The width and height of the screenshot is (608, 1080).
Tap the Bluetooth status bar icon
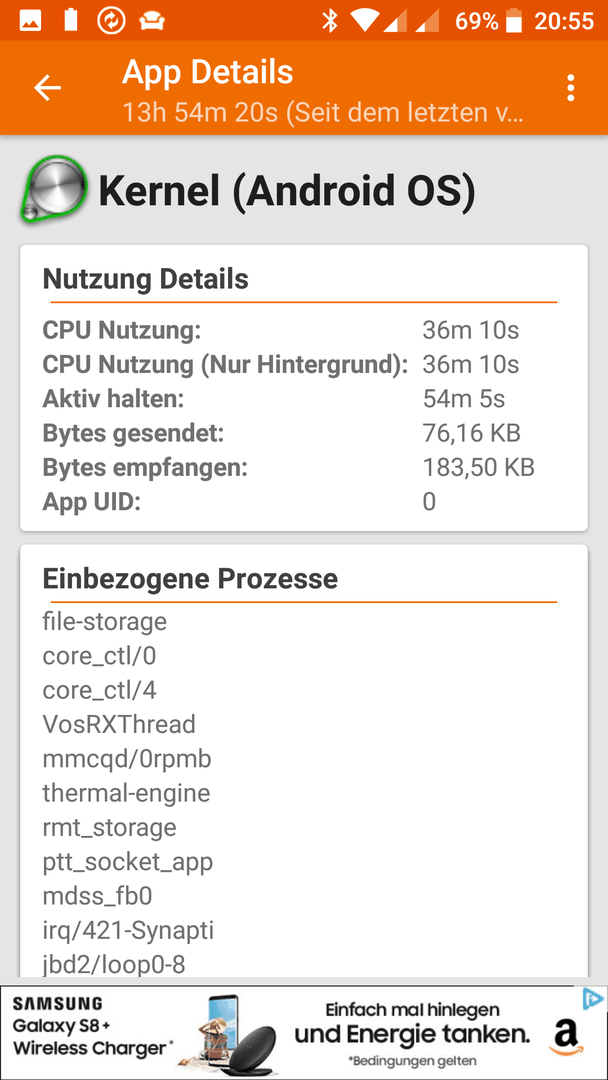(331, 21)
